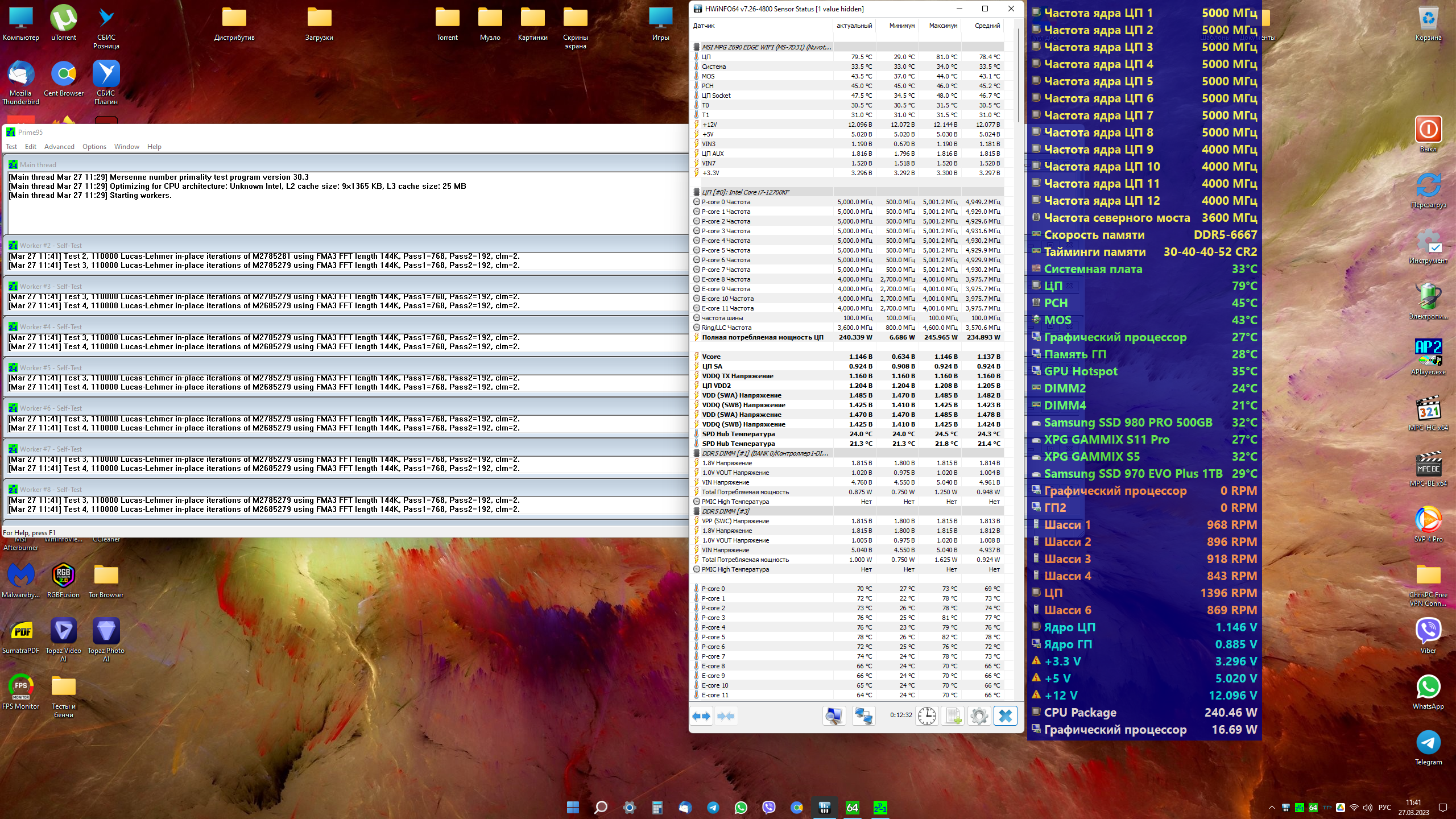Click the Средний column header
This screenshot has height=819, width=1456.
[x=987, y=26]
